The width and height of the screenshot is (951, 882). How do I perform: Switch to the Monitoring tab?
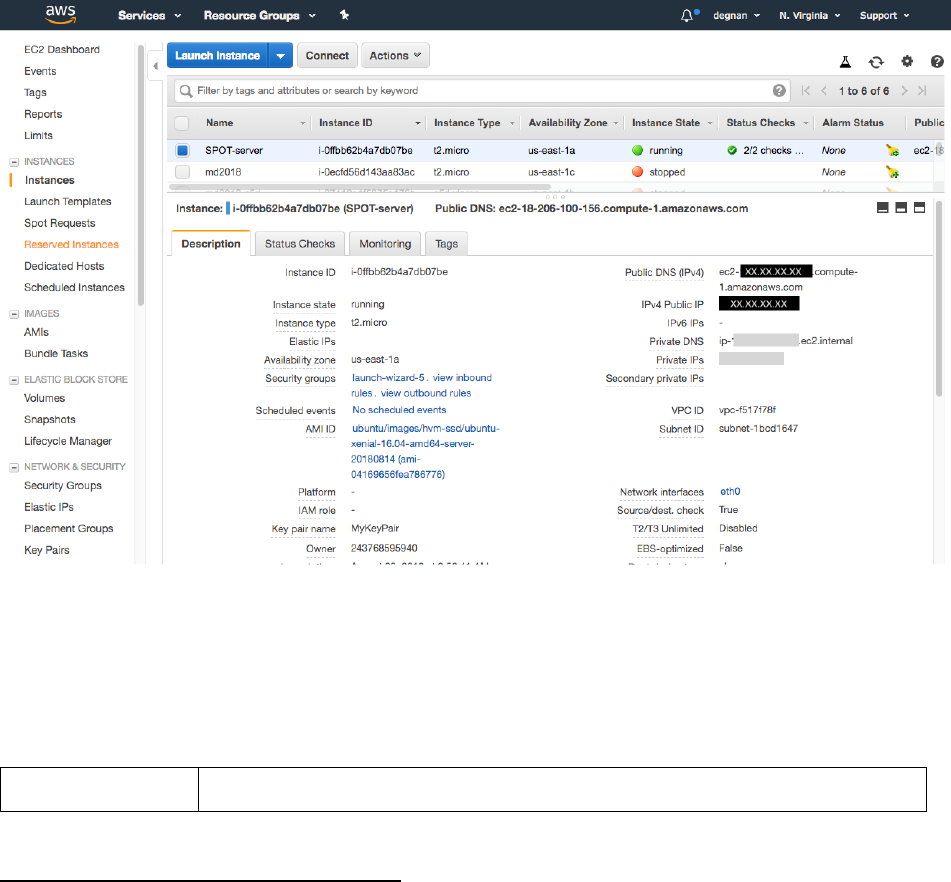385,243
